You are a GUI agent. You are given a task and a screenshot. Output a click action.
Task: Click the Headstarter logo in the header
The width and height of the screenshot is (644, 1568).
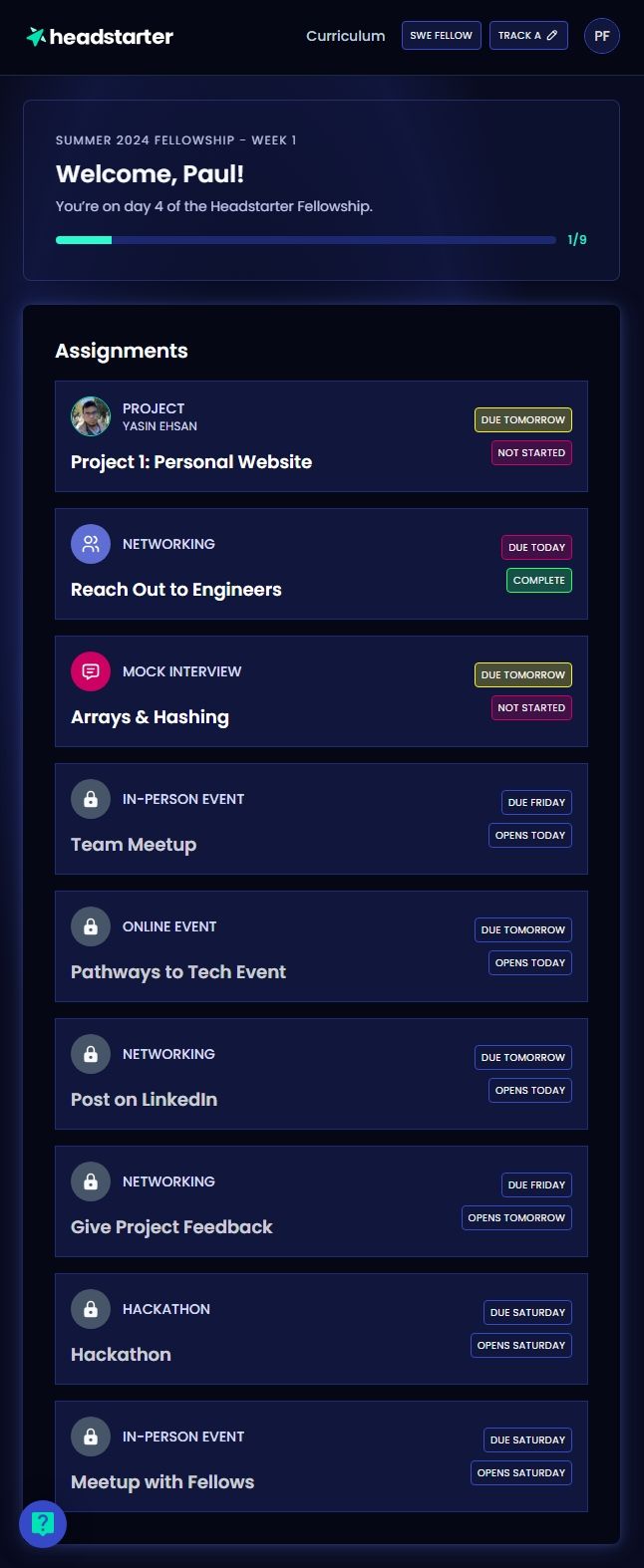(x=100, y=37)
